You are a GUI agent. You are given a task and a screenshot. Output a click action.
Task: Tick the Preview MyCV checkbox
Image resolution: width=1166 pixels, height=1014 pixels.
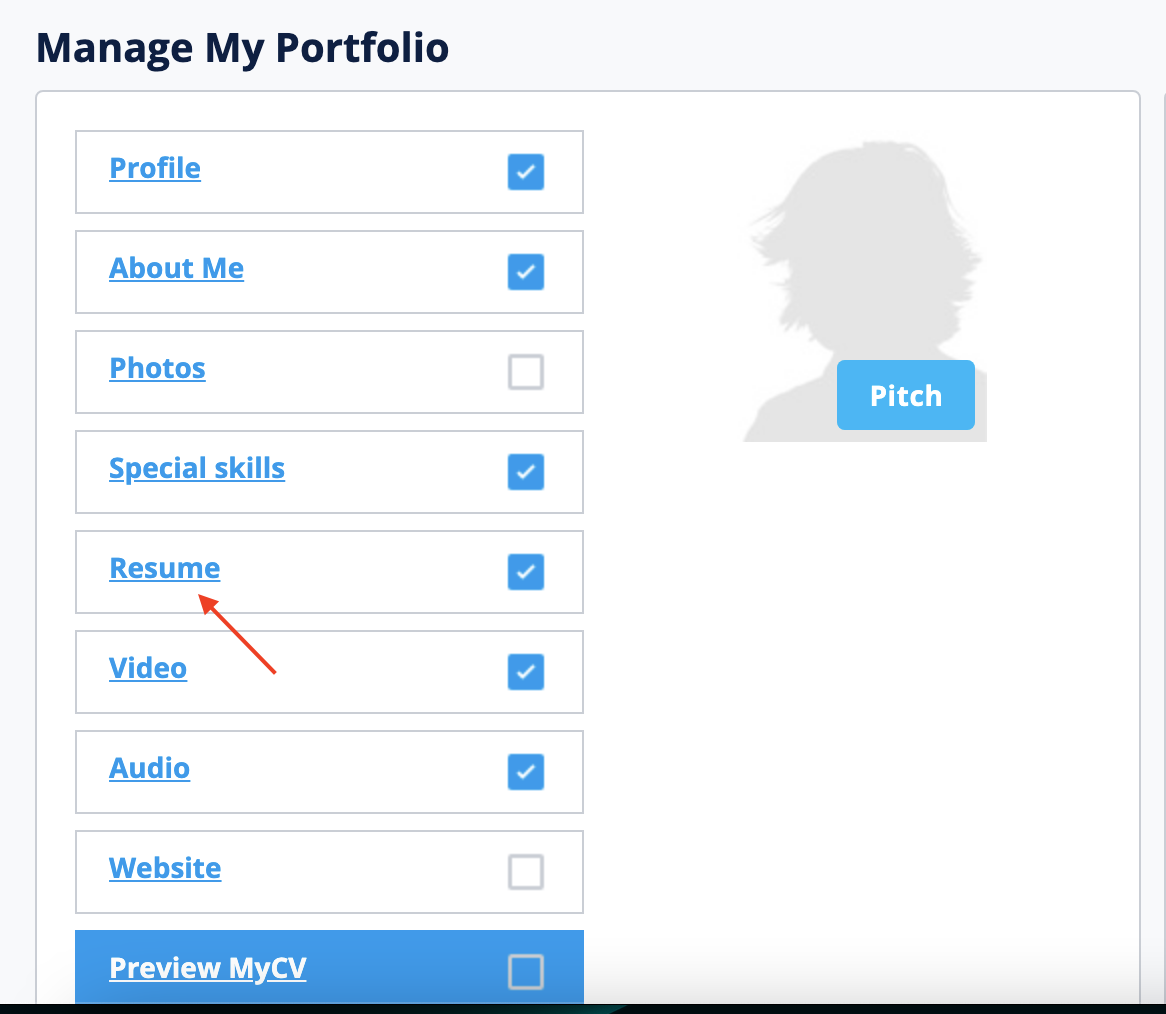tap(526, 972)
